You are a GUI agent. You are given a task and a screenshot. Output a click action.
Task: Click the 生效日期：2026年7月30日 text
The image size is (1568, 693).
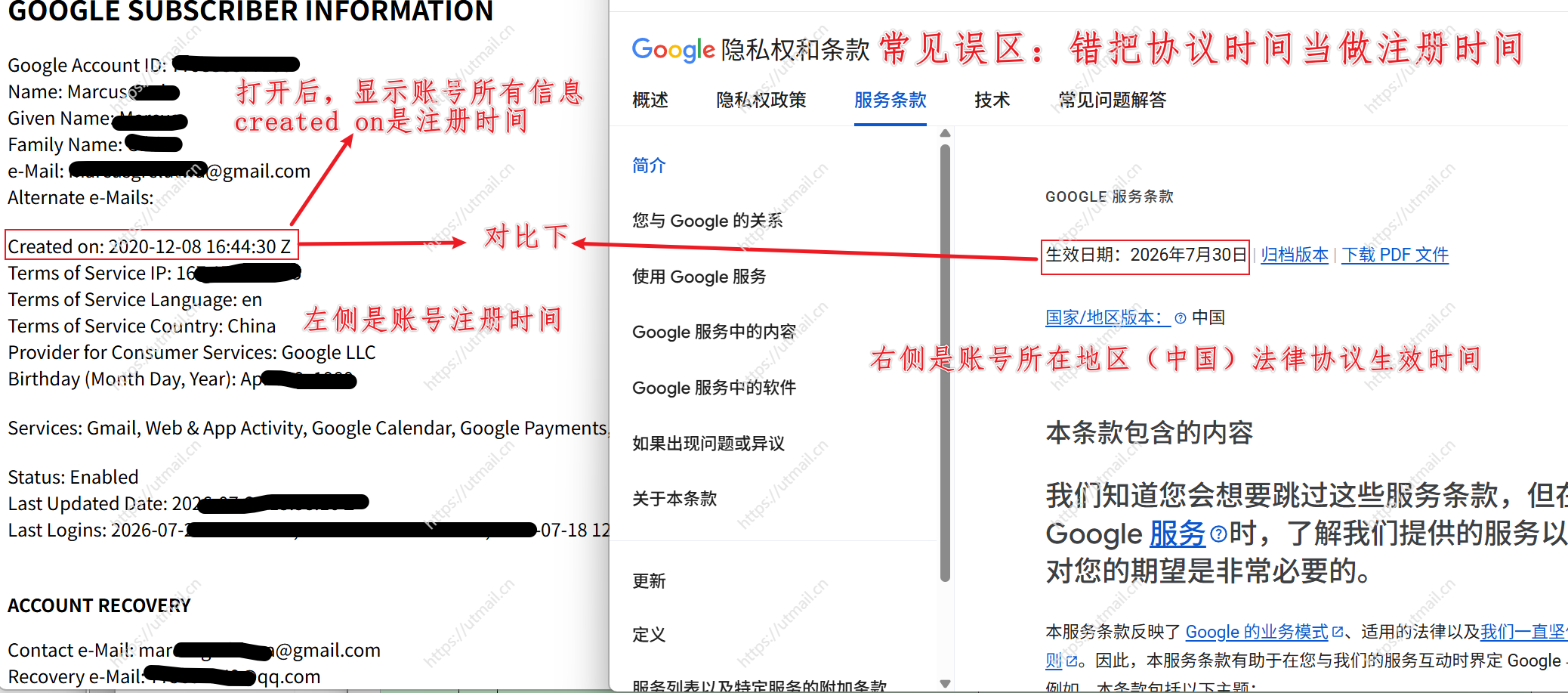[1146, 255]
